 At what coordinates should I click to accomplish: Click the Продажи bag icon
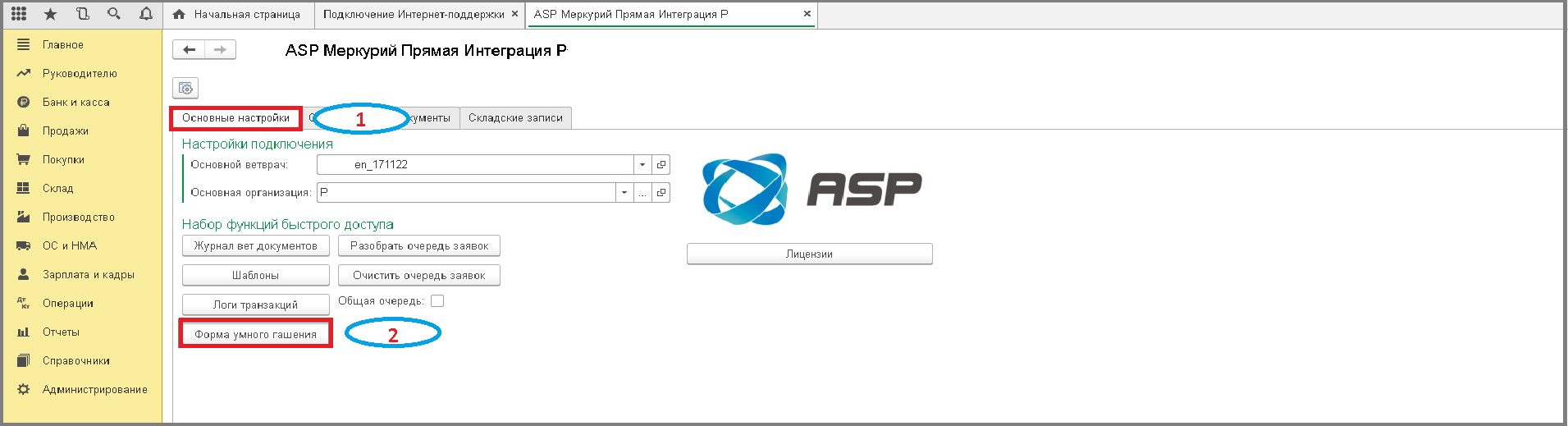pos(23,131)
